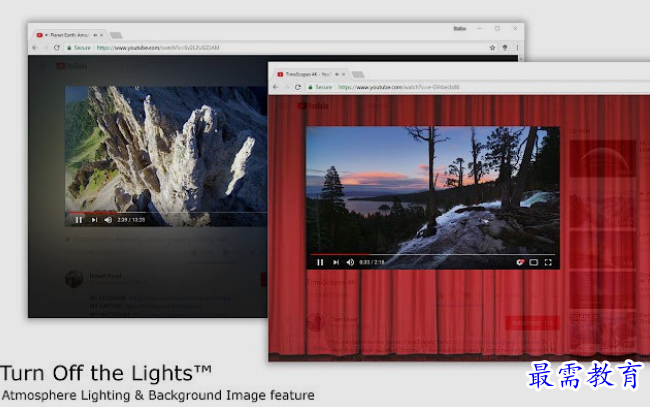The height and width of the screenshot is (407, 650).
Task: Reload the page in the front browser window
Action: point(298,87)
